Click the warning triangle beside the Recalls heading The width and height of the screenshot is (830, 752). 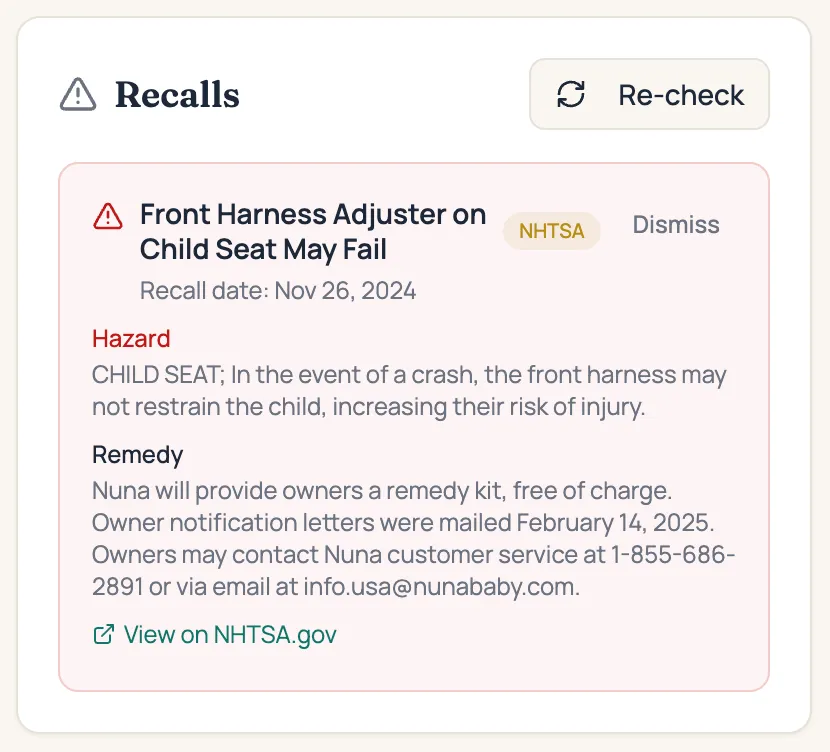point(78,95)
